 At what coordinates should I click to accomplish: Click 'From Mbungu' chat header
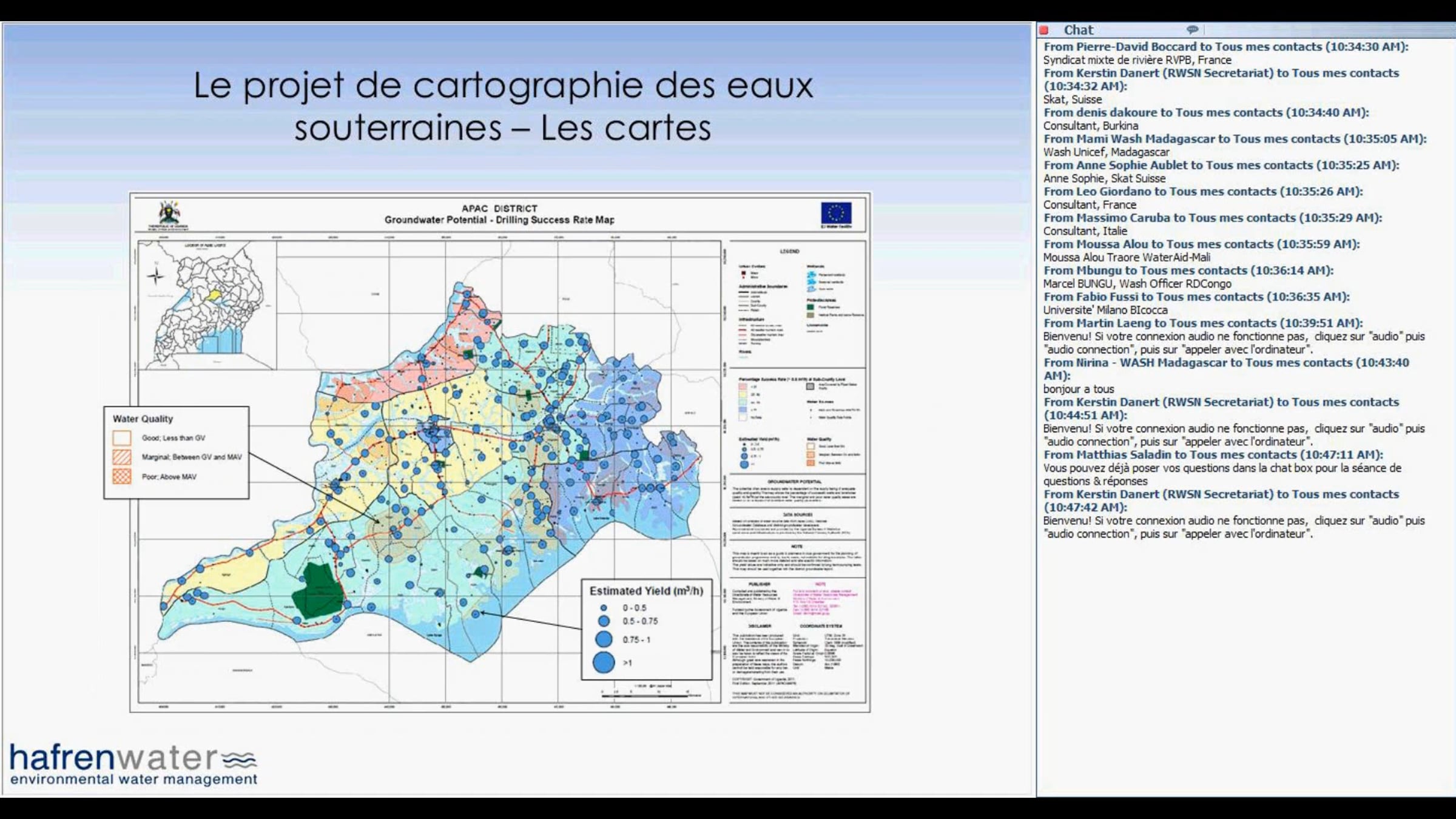tap(1188, 271)
